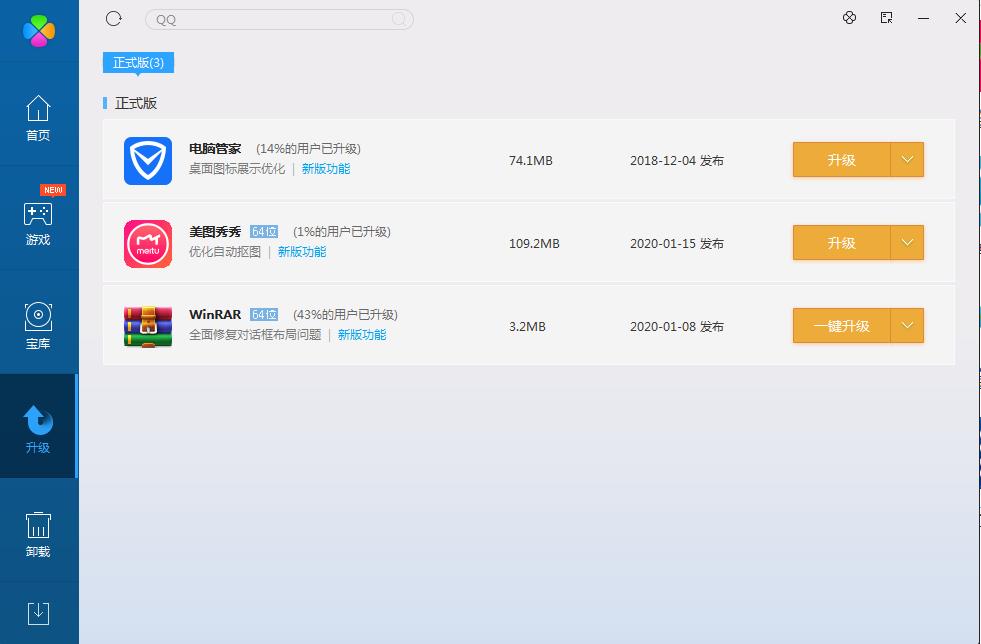
Task: Click the WinRAR books app icon
Action: point(148,326)
